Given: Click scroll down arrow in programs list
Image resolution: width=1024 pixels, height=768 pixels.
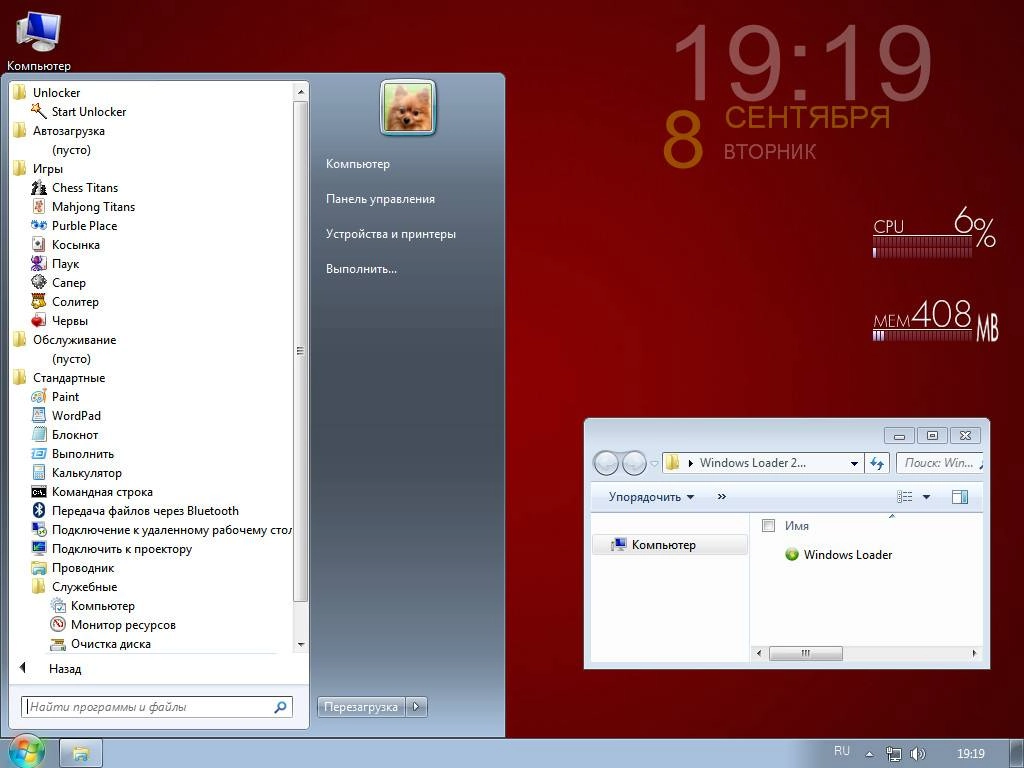Looking at the screenshot, I should [300, 645].
